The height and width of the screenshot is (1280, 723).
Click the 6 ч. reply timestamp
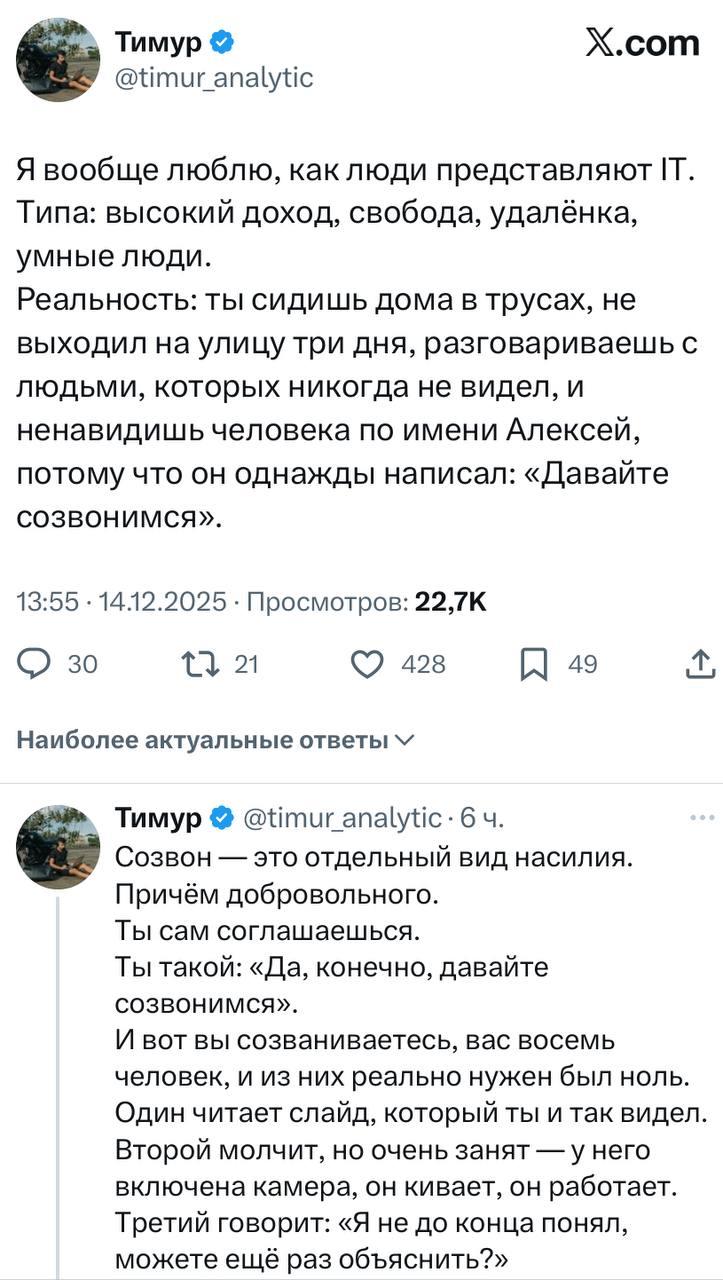coord(481,818)
